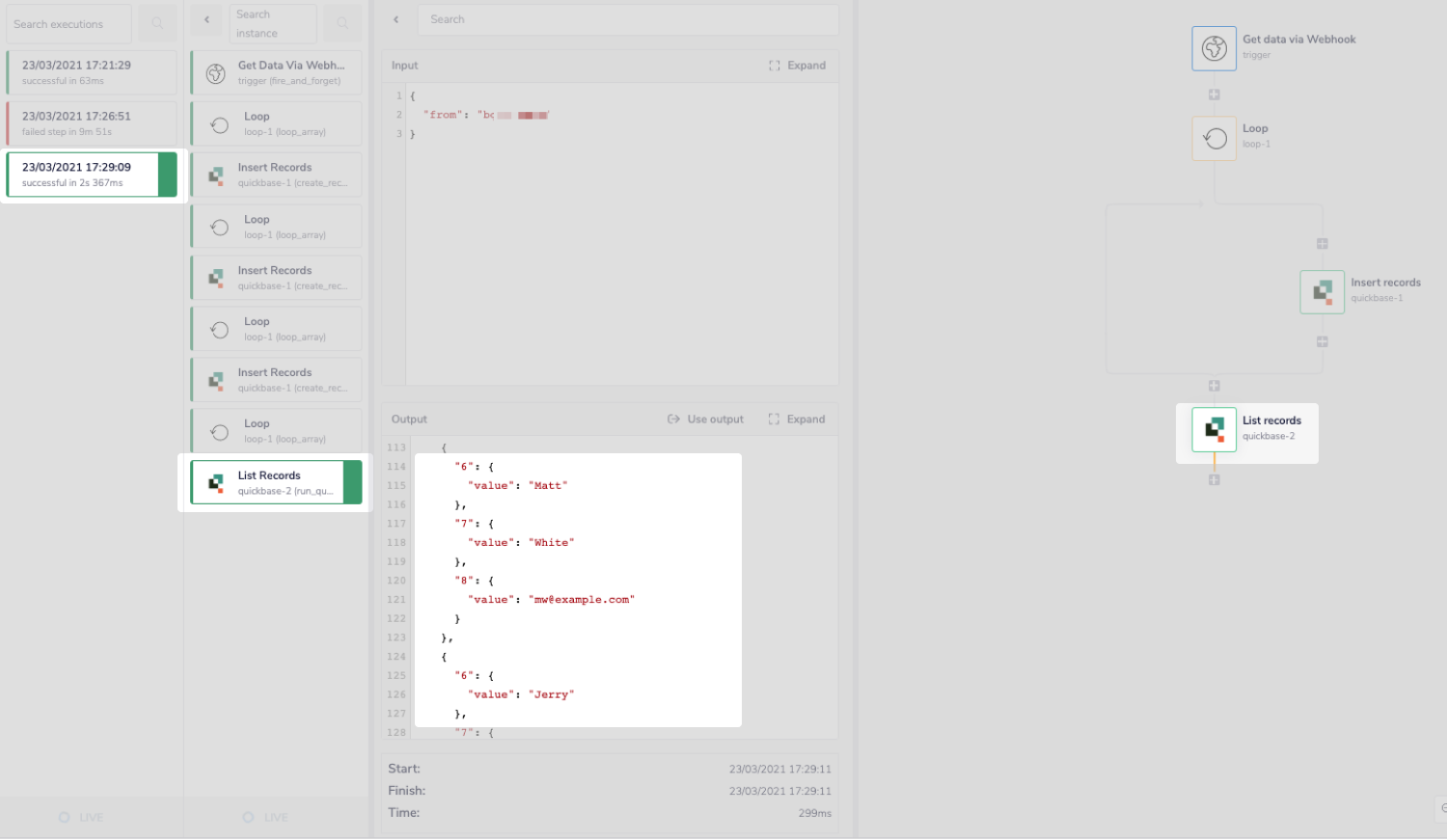The width and height of the screenshot is (1447, 840).
Task: Toggle LIVE mode in the executions panel
Action: coord(81,817)
